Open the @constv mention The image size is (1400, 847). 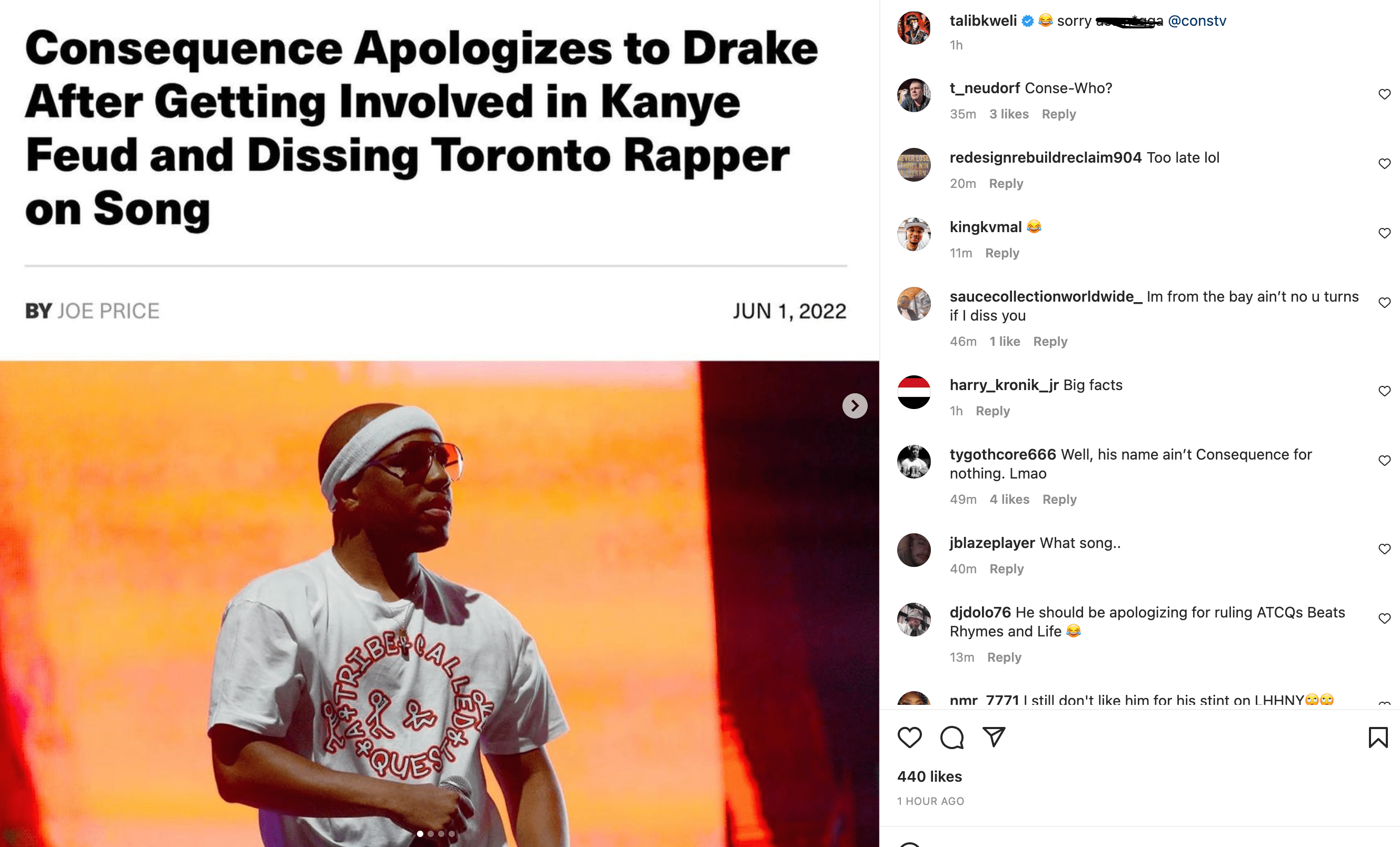pos(1199,21)
